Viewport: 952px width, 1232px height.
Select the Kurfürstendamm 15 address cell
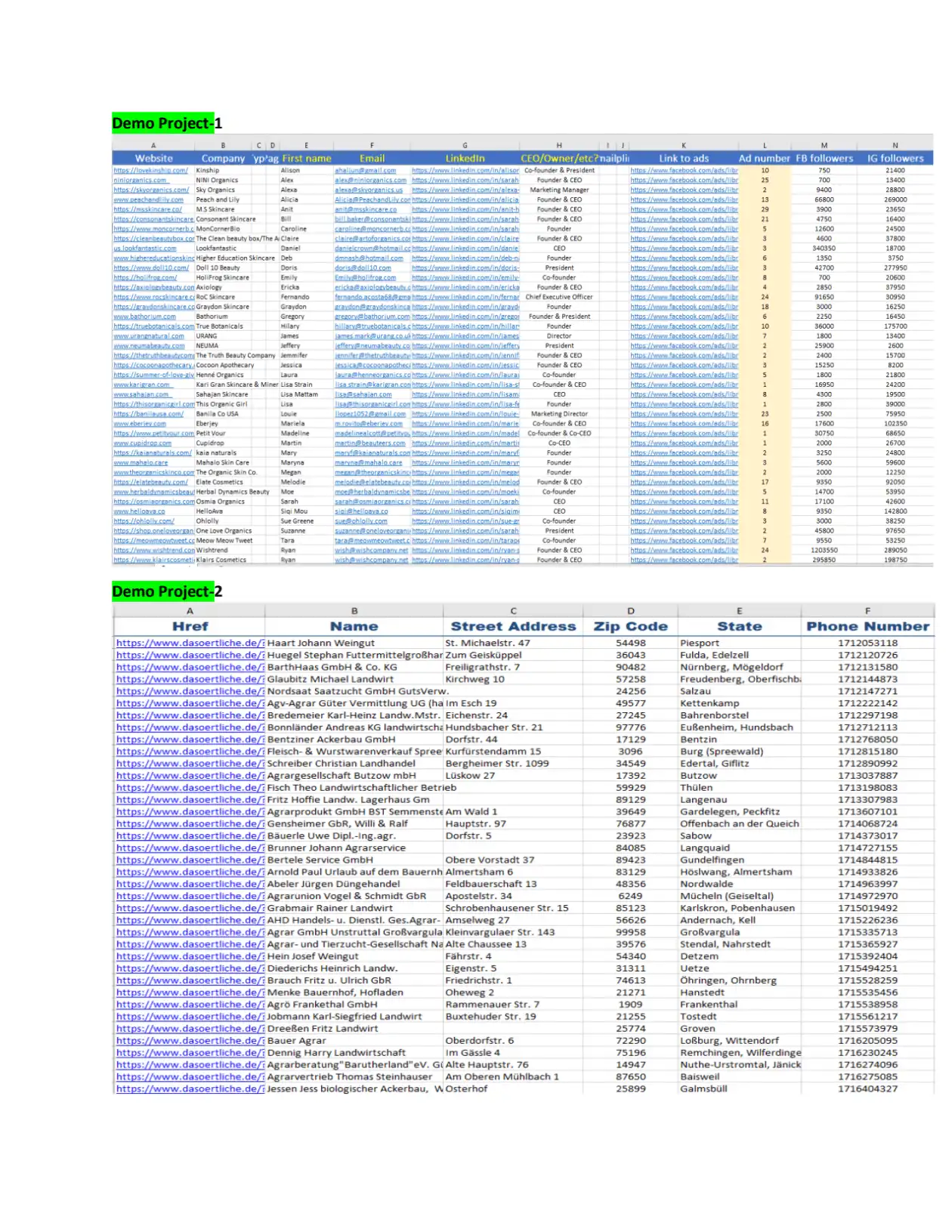click(x=493, y=752)
